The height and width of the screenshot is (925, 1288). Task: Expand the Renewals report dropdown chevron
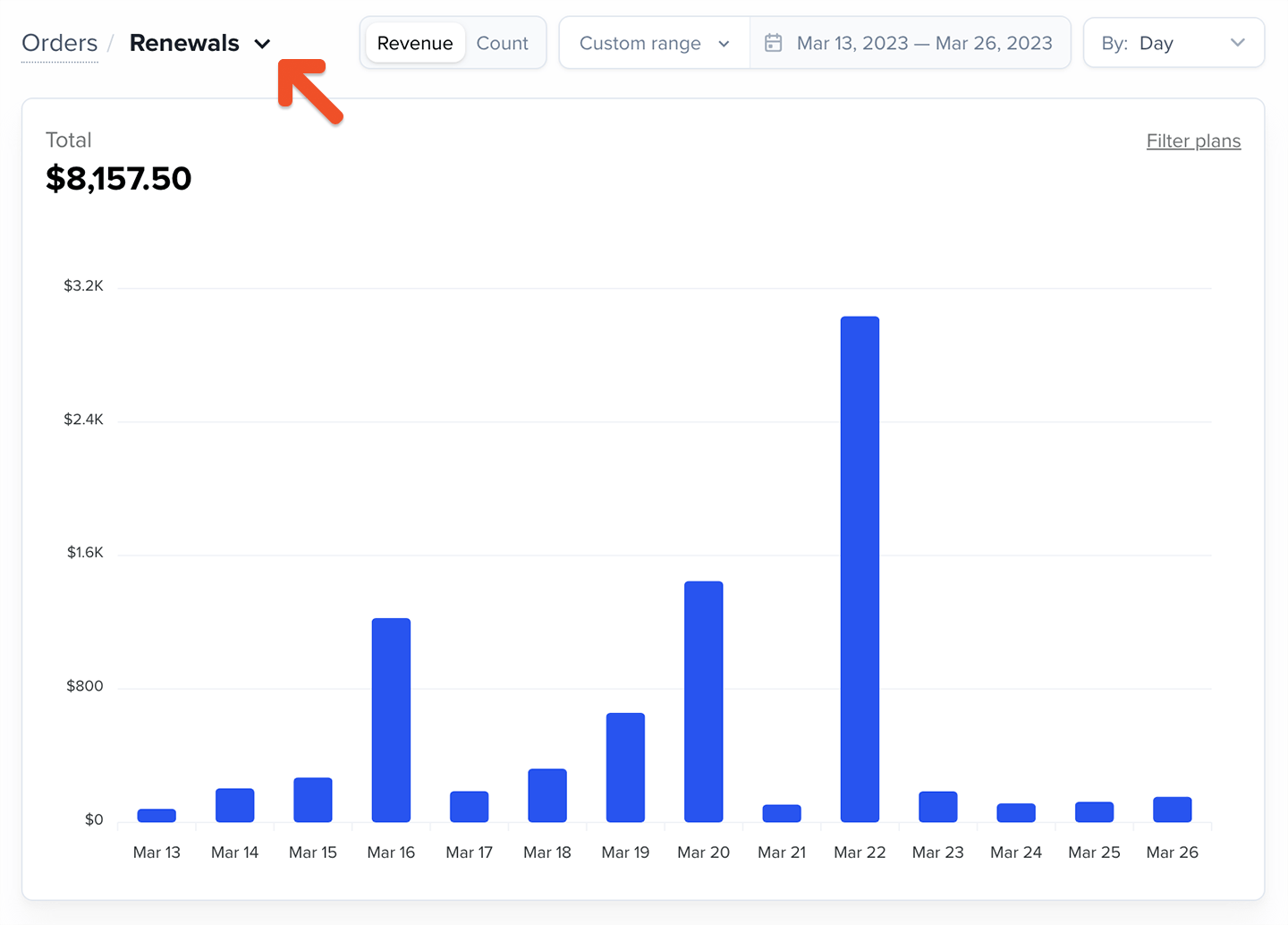point(262,44)
